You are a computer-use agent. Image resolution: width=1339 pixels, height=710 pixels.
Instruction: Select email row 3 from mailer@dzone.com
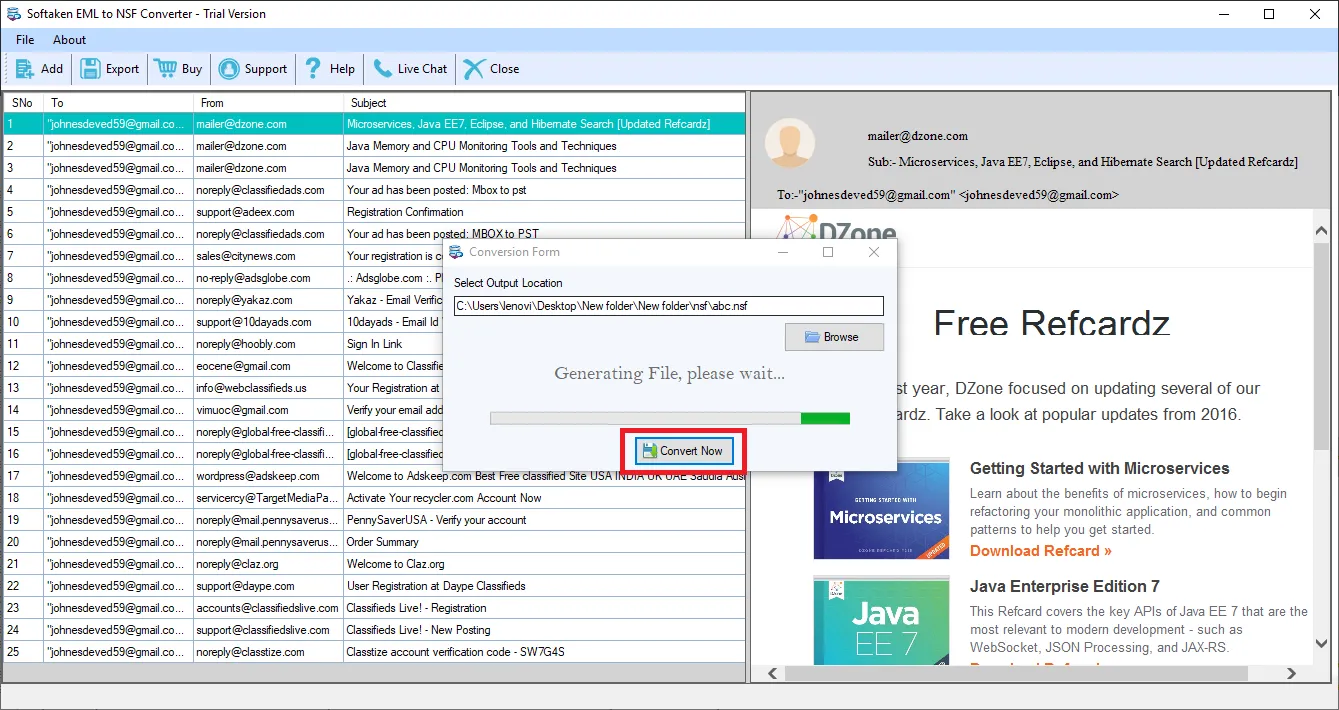(374, 168)
